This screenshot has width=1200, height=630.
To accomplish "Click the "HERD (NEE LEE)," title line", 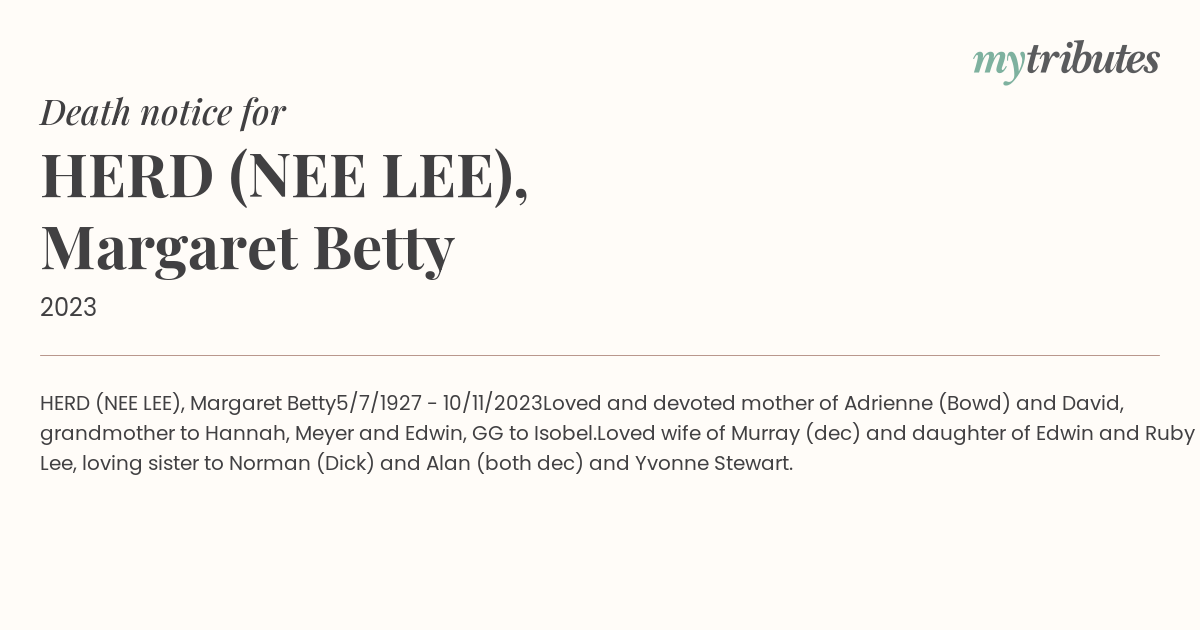I will click(285, 177).
